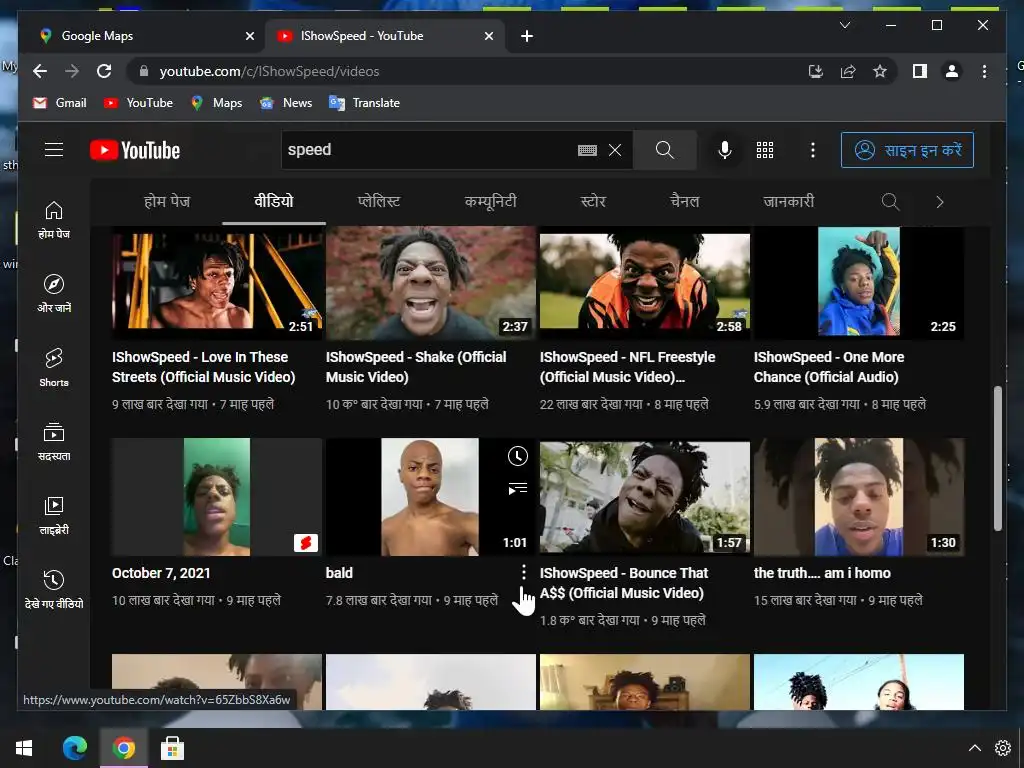Open 'the truth.... am i homo' thumbnail
Image resolution: width=1024 pixels, height=768 pixels.
pos(859,497)
